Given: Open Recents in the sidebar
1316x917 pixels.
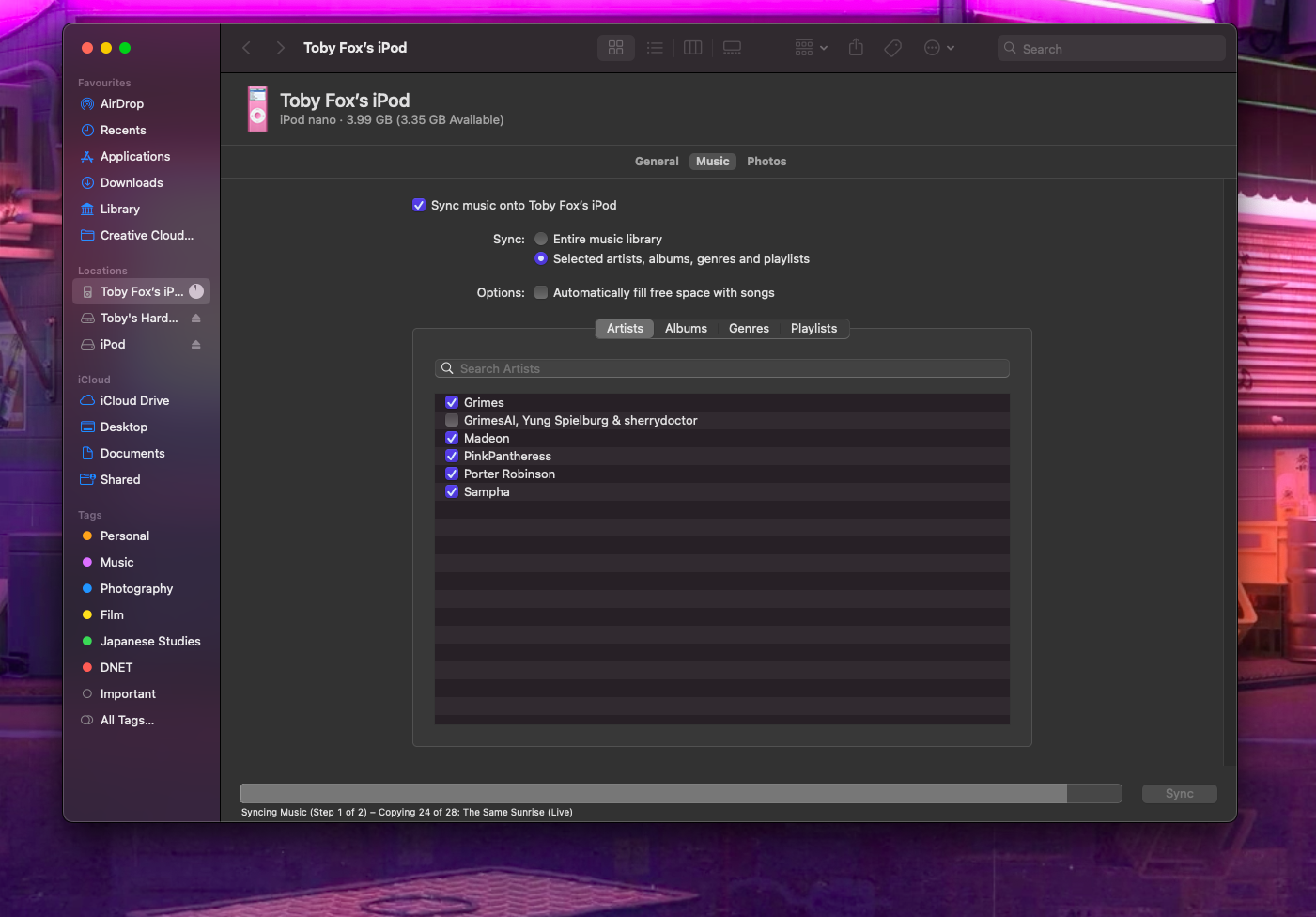Looking at the screenshot, I should pos(123,130).
